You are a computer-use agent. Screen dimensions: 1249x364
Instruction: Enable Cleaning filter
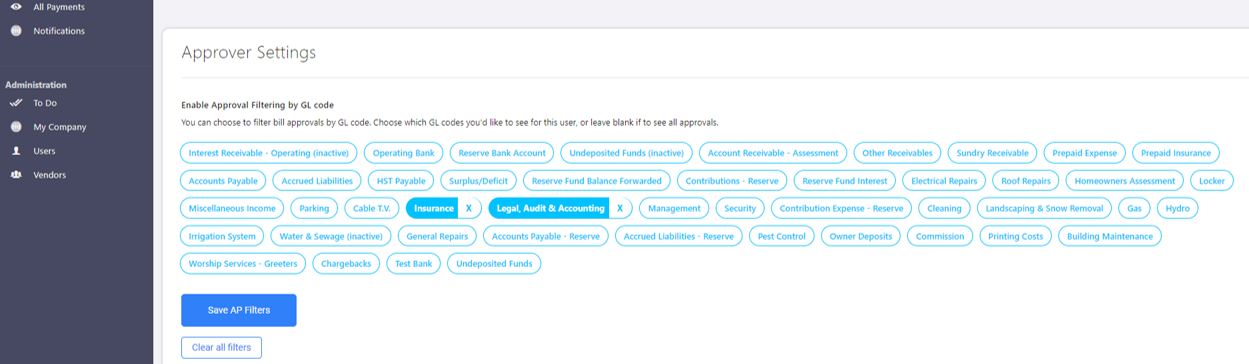[944, 208]
